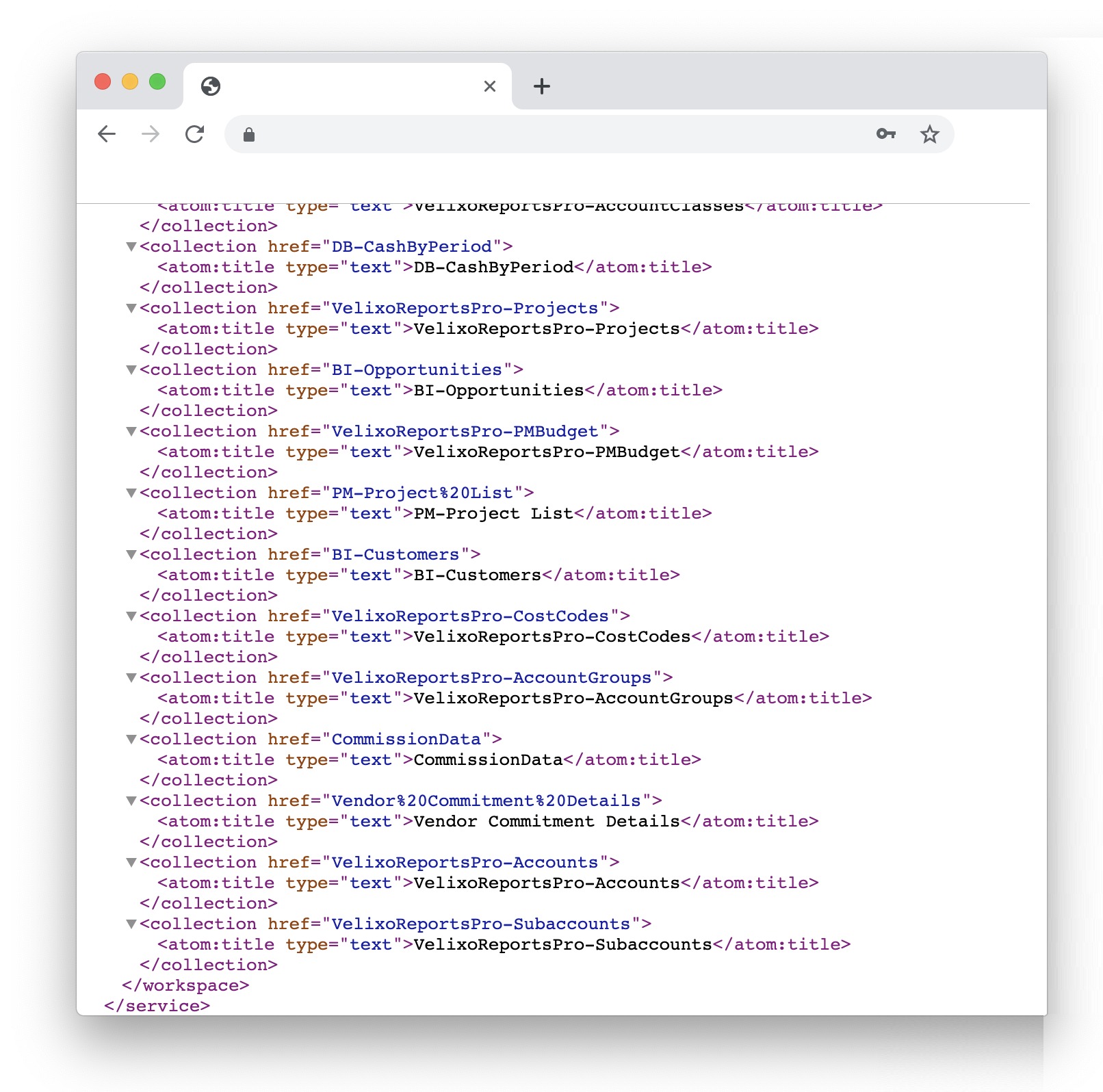Click the 'PM-Project List' title text
The width and height of the screenshot is (1103, 1092).
pyautogui.click(x=494, y=513)
